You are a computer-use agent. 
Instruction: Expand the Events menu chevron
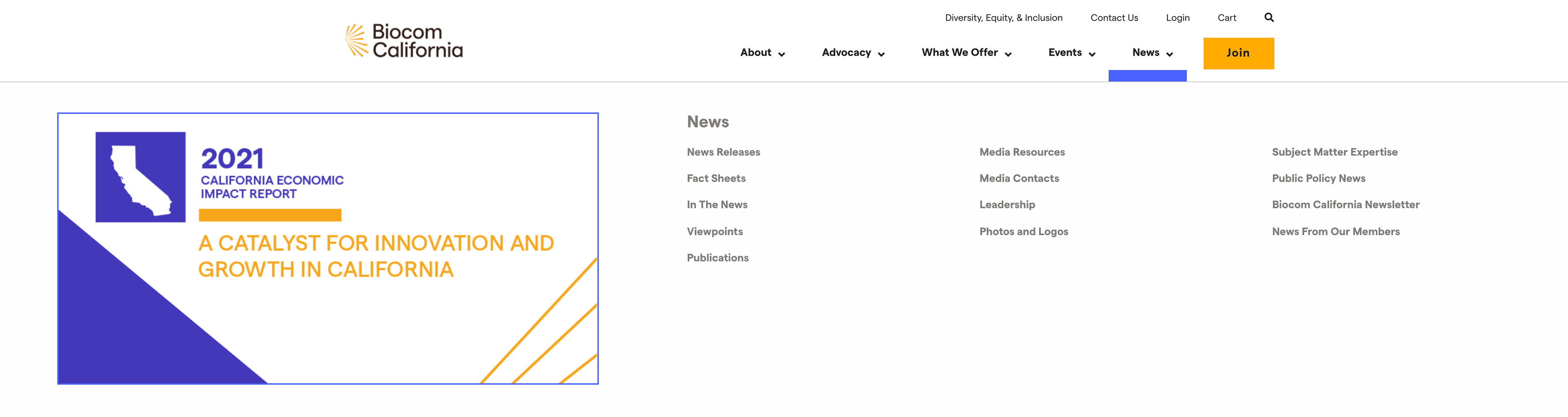[1092, 54]
